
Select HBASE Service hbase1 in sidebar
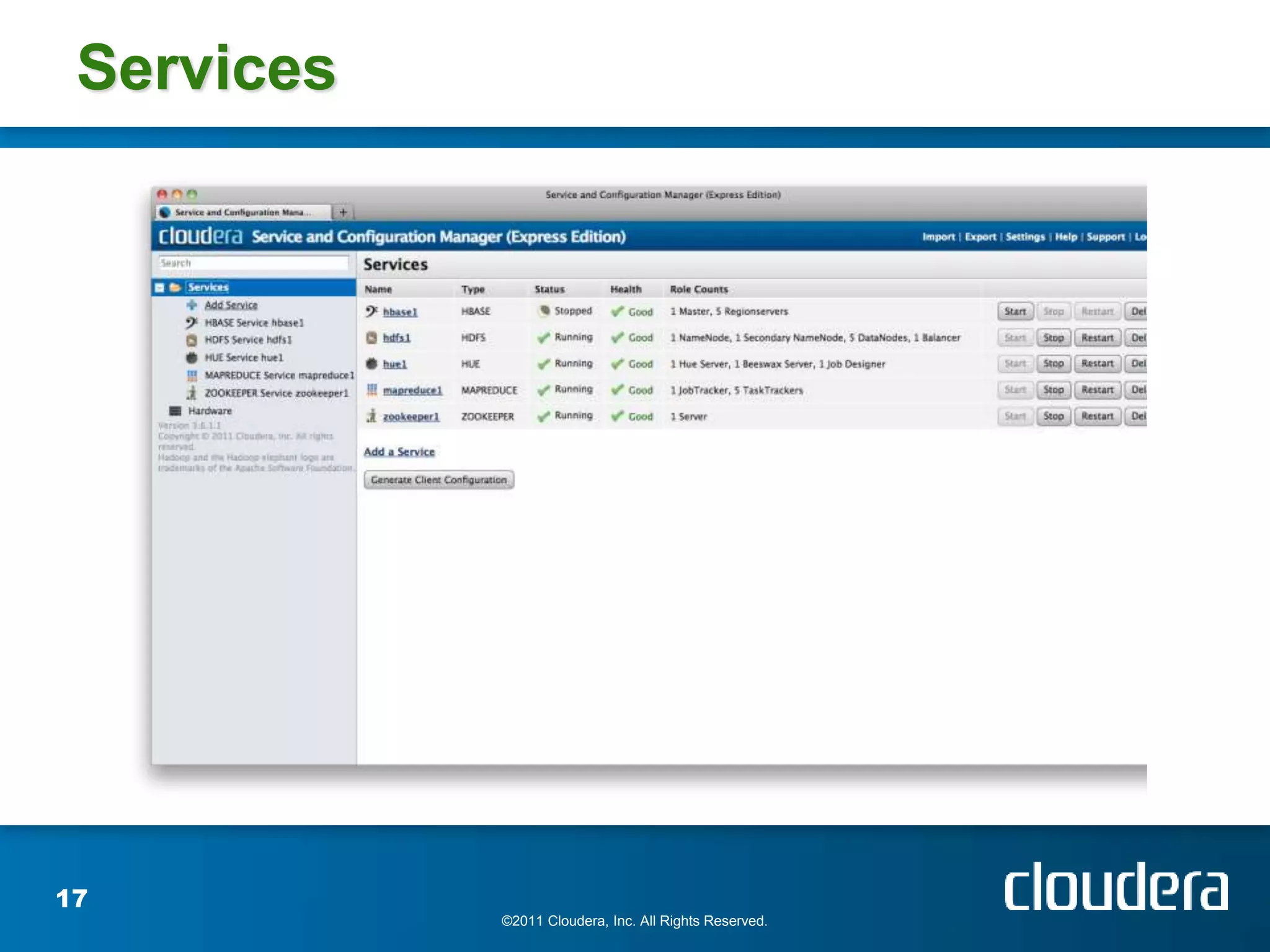point(254,323)
